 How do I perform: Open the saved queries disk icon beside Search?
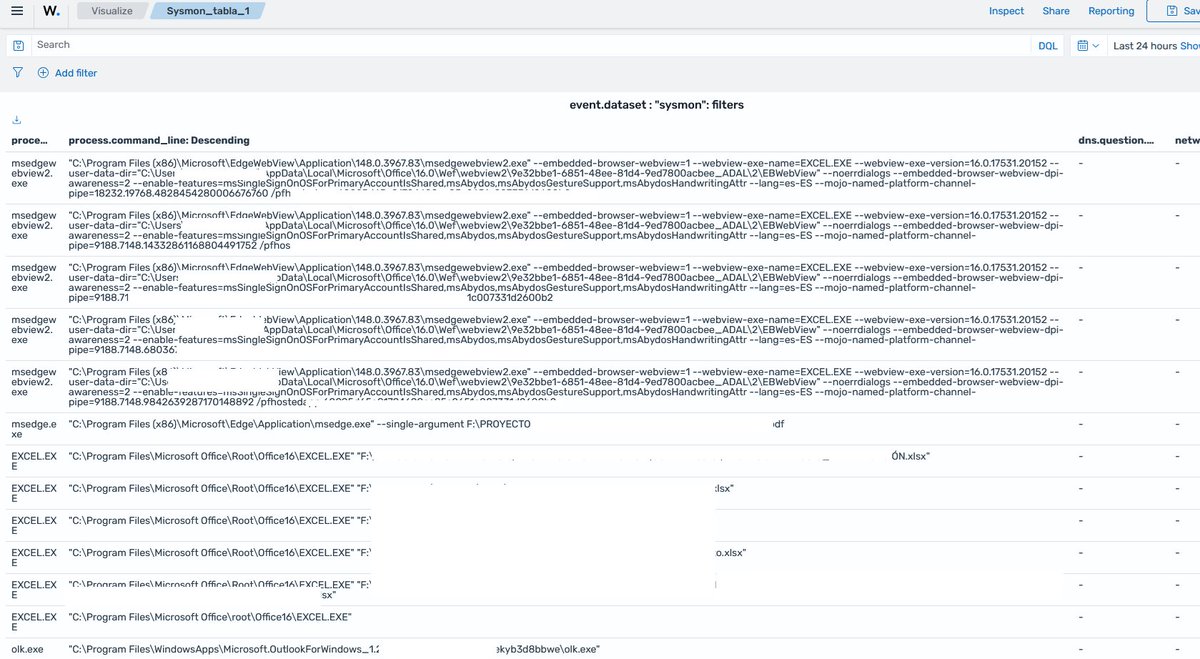click(x=19, y=45)
